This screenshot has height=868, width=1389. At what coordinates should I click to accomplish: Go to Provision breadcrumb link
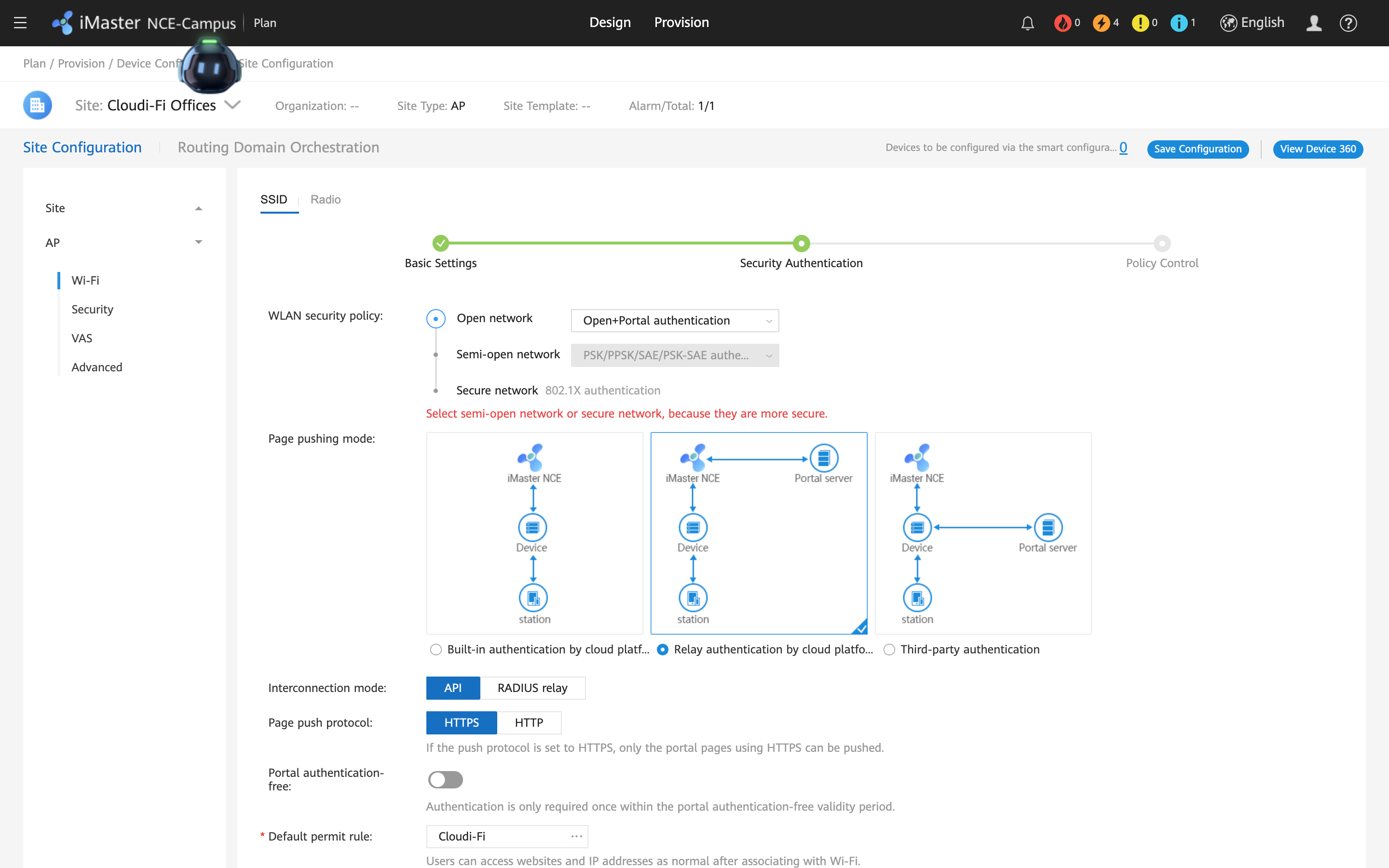(x=81, y=63)
